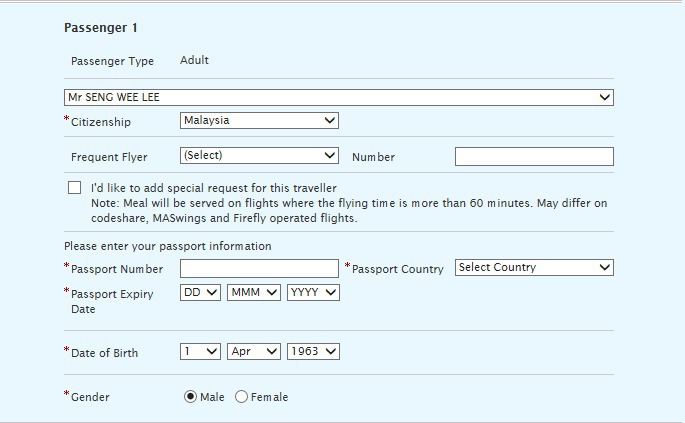Open passport expiry DD day dropdown

[x=200, y=292]
